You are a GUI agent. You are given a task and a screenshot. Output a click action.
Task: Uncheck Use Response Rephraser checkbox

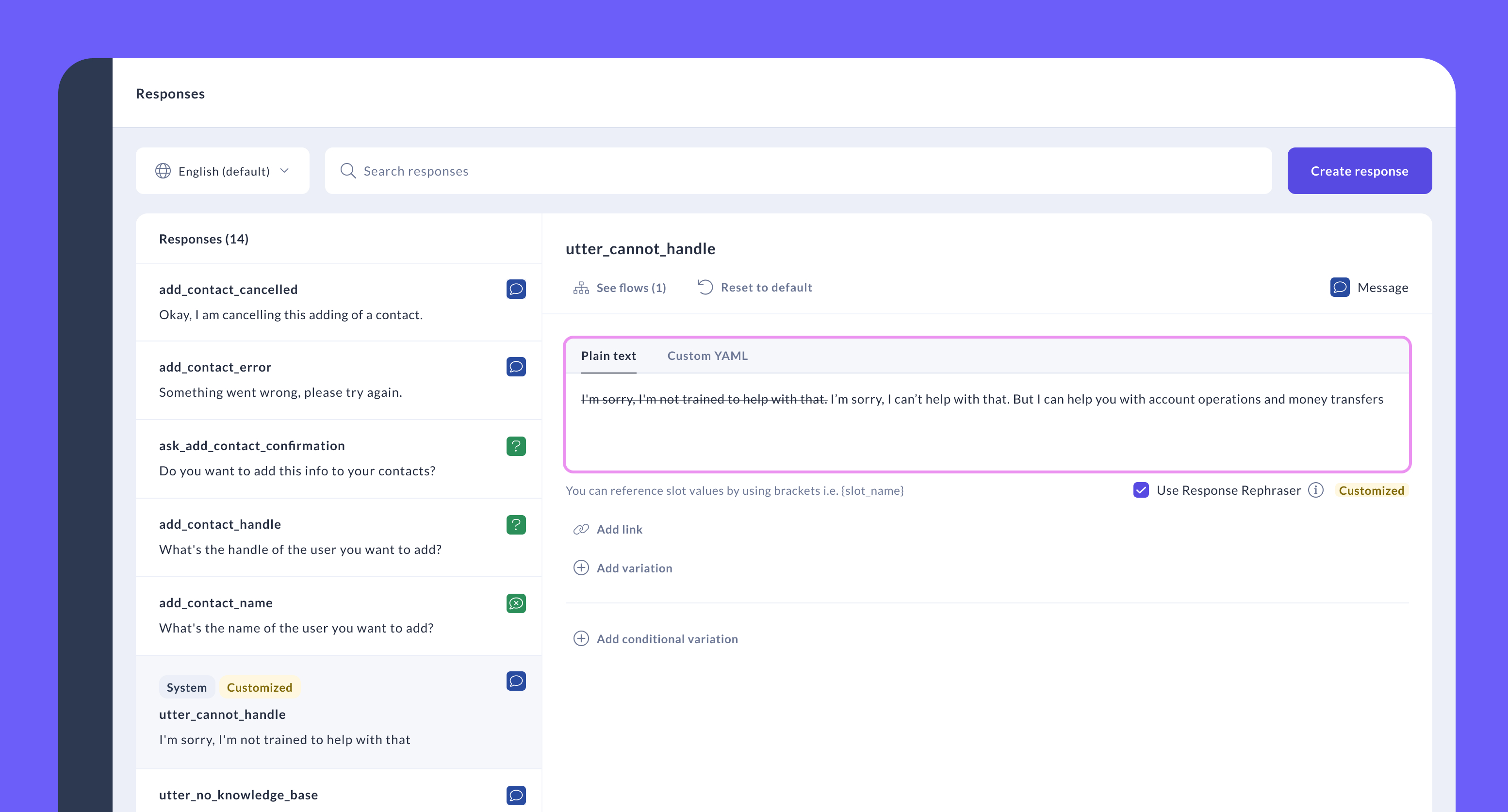point(1141,490)
